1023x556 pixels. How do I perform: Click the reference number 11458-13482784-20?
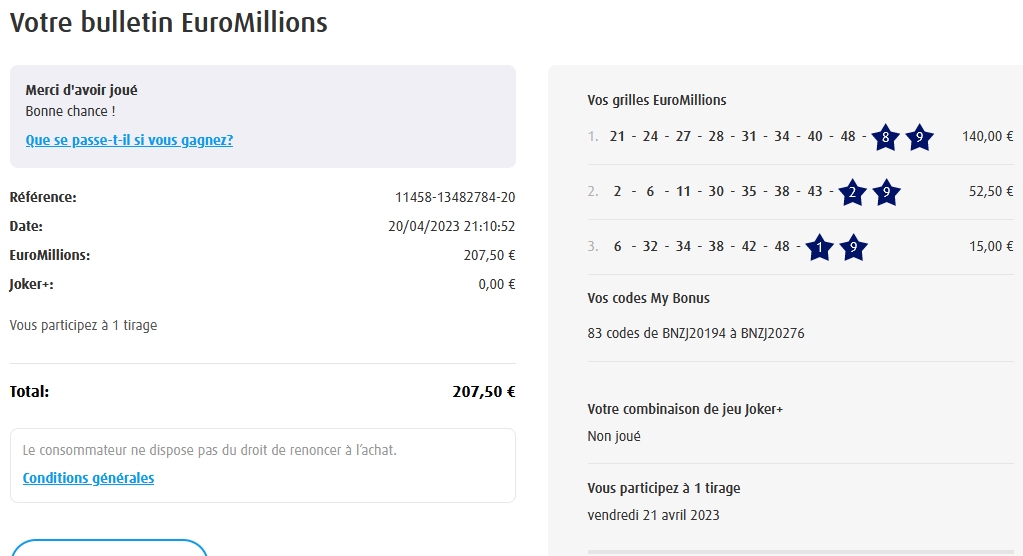point(455,197)
